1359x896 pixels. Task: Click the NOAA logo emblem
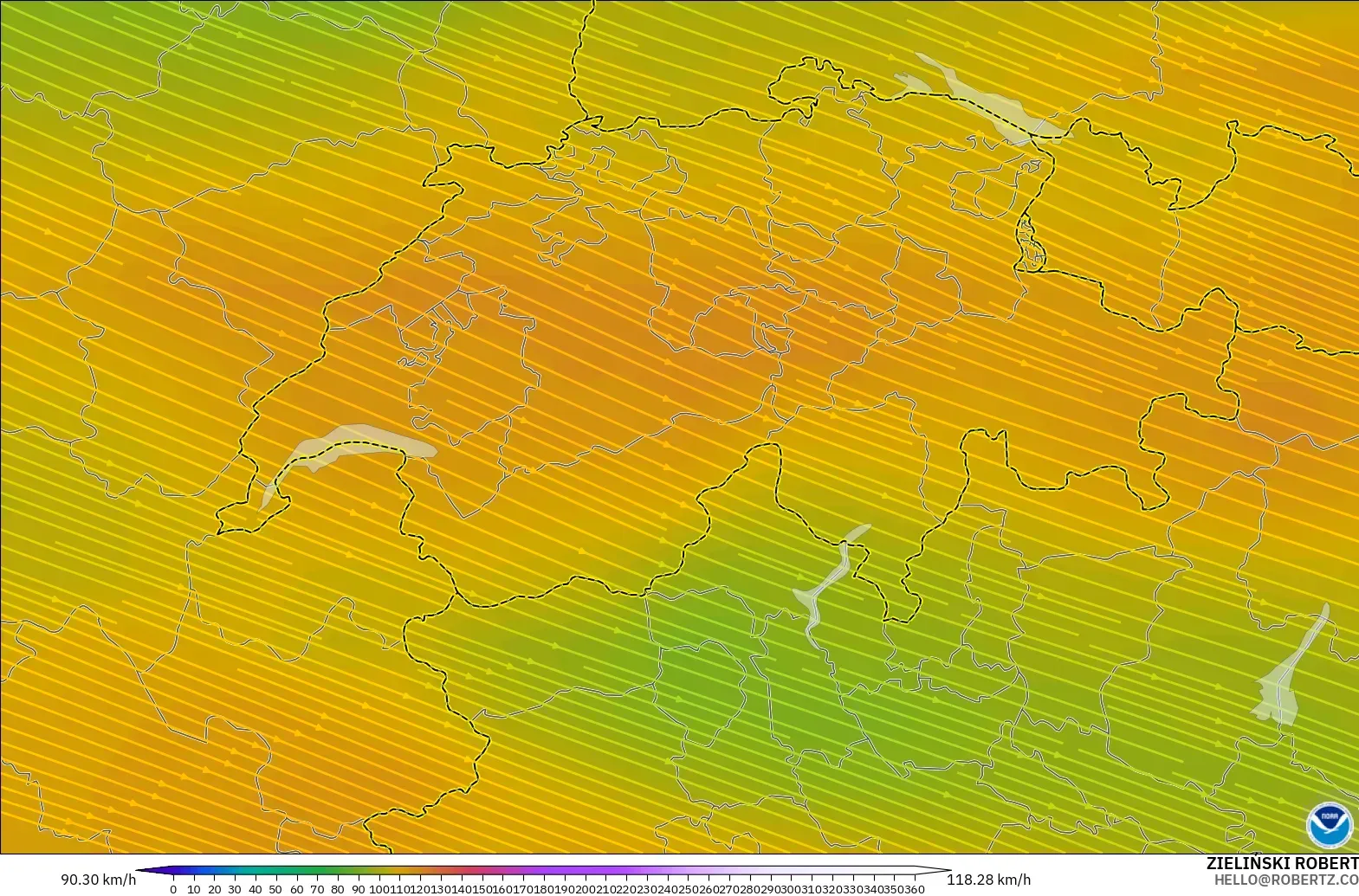pos(1330,825)
